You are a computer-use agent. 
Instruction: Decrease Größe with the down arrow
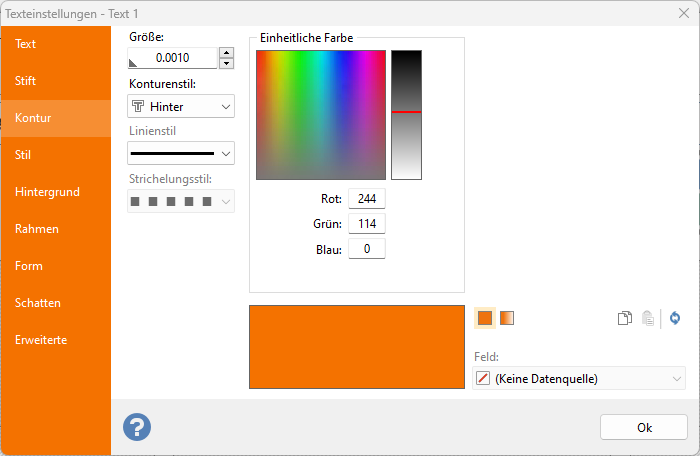[226, 64]
